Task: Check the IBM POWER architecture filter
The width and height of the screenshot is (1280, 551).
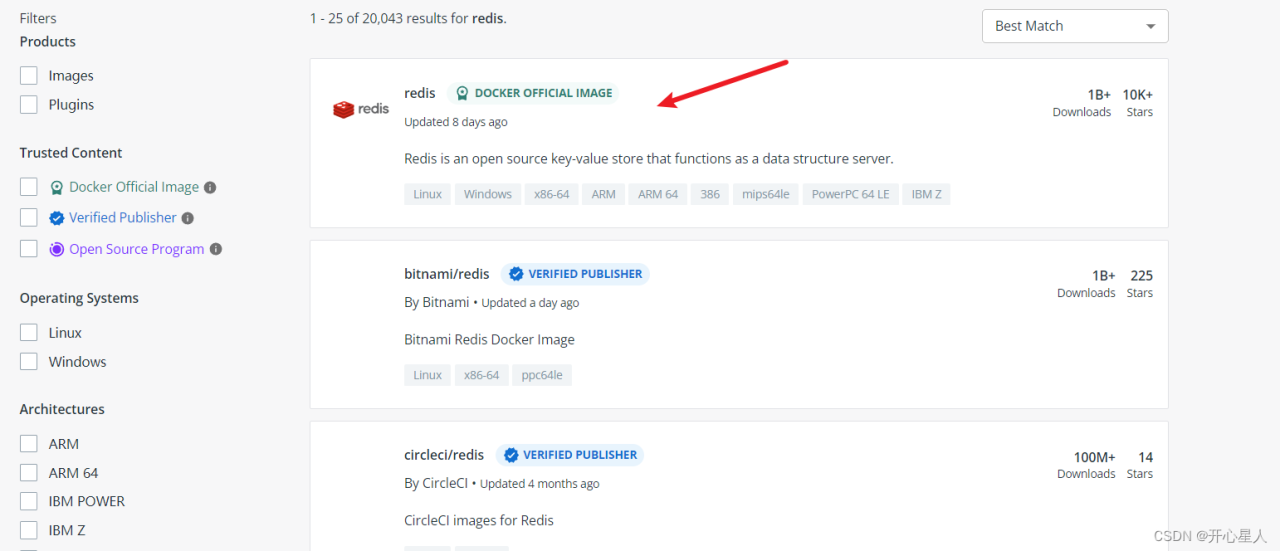Action: point(29,502)
